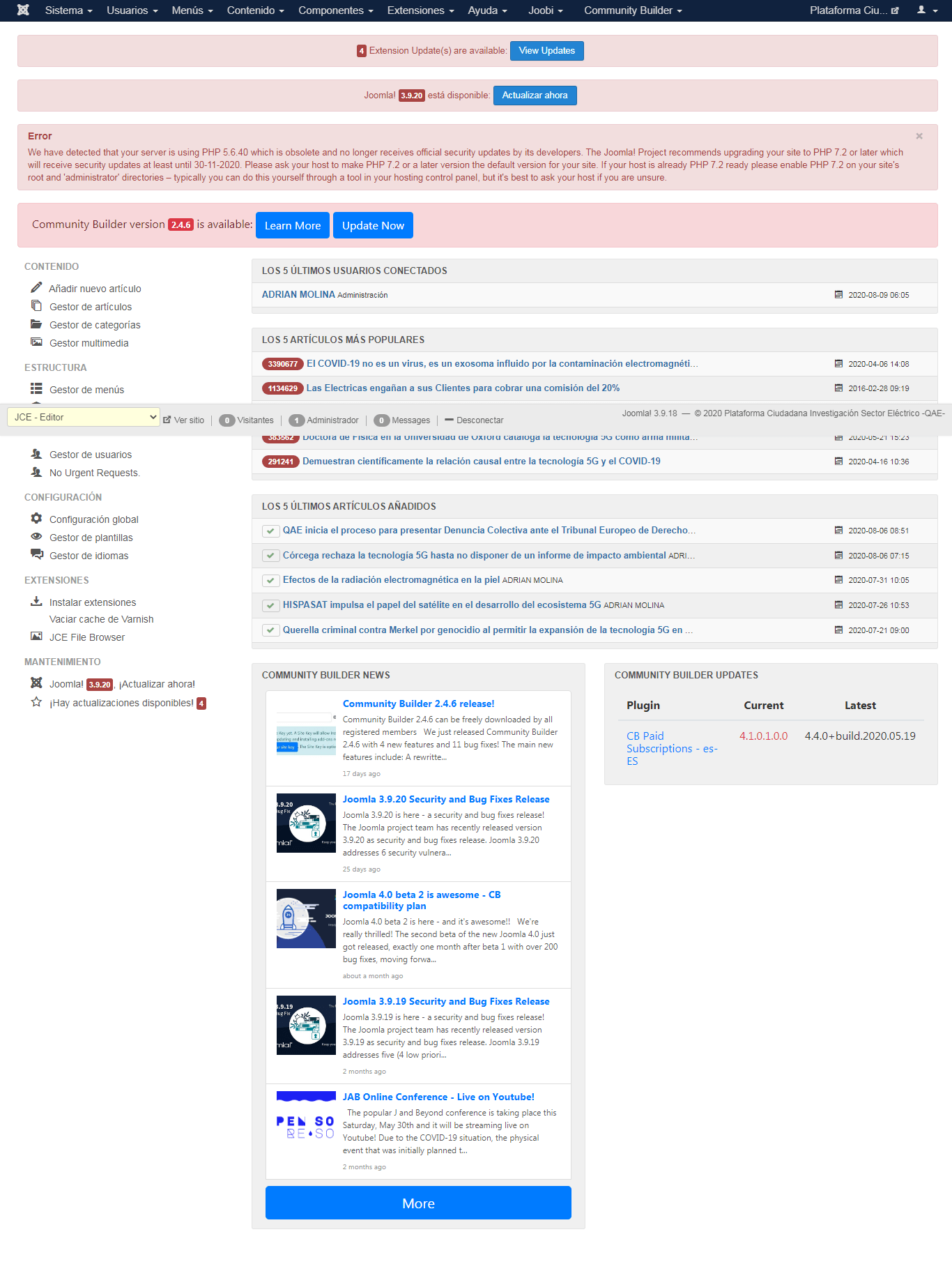Toggle published state of HISPASAT article

tap(270, 606)
